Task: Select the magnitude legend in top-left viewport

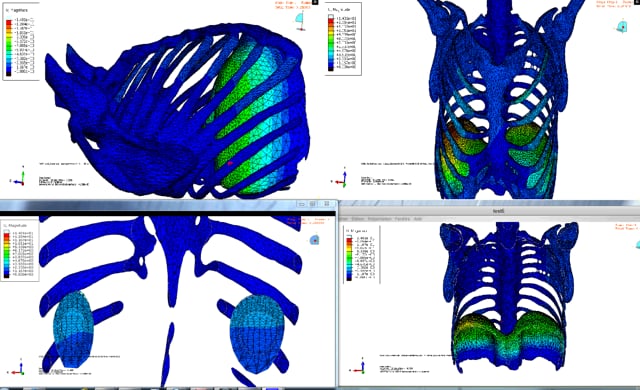Action: (20, 41)
